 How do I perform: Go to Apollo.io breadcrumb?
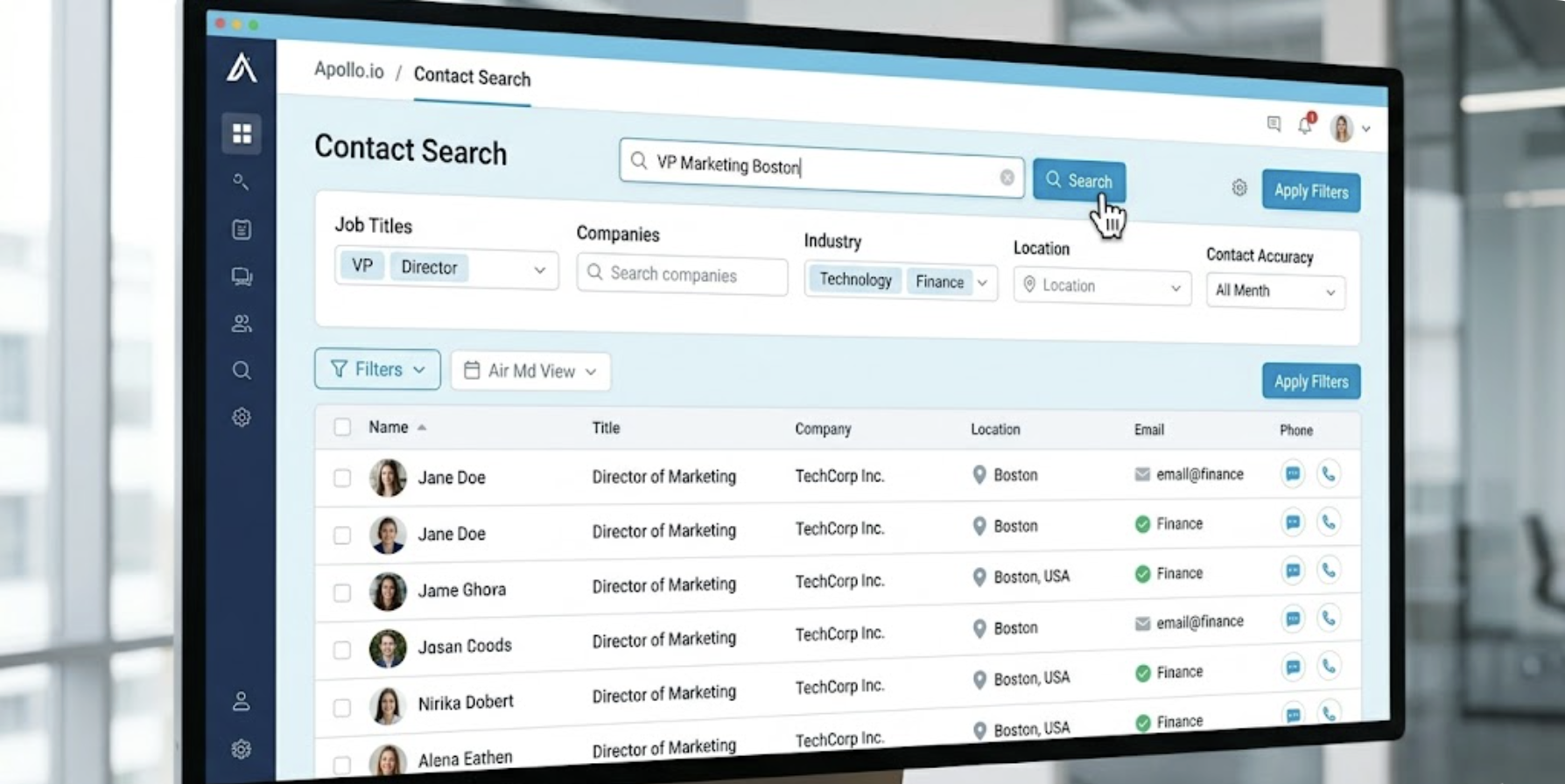pos(348,70)
